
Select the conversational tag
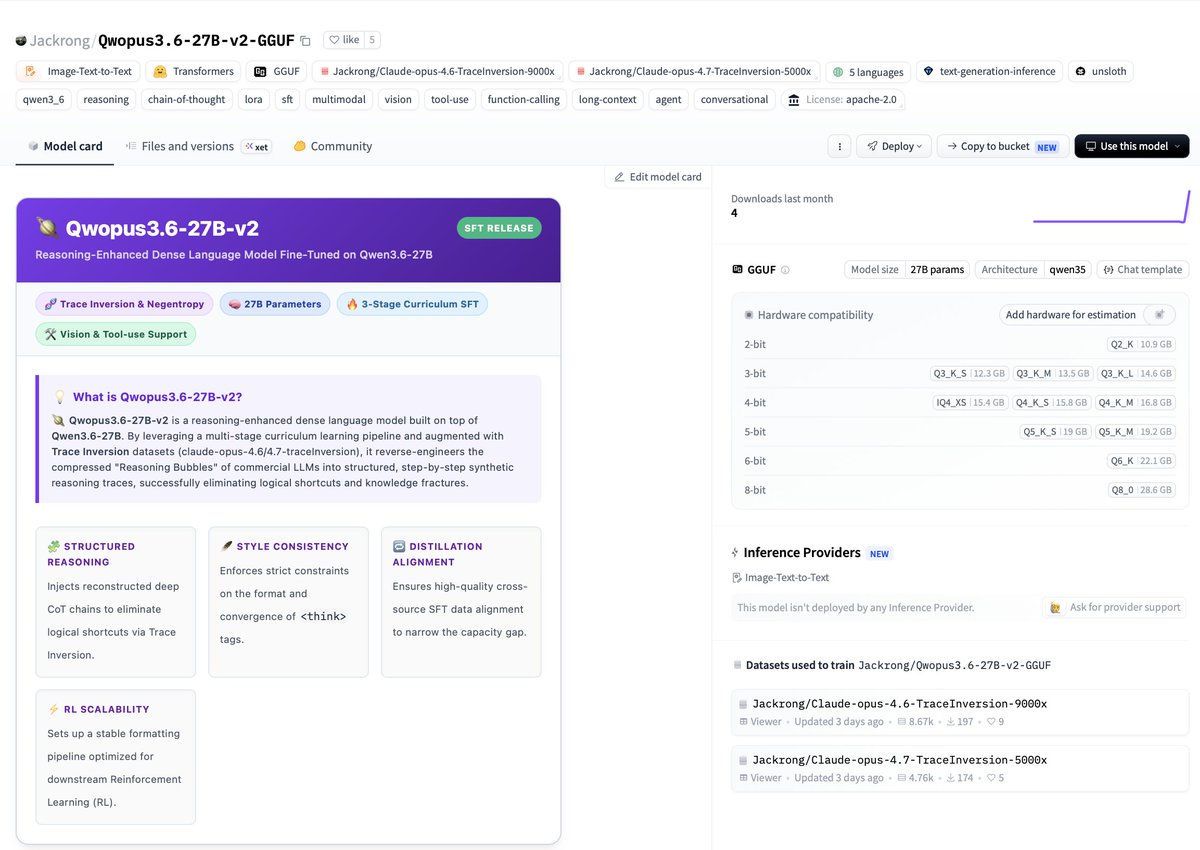pos(734,100)
